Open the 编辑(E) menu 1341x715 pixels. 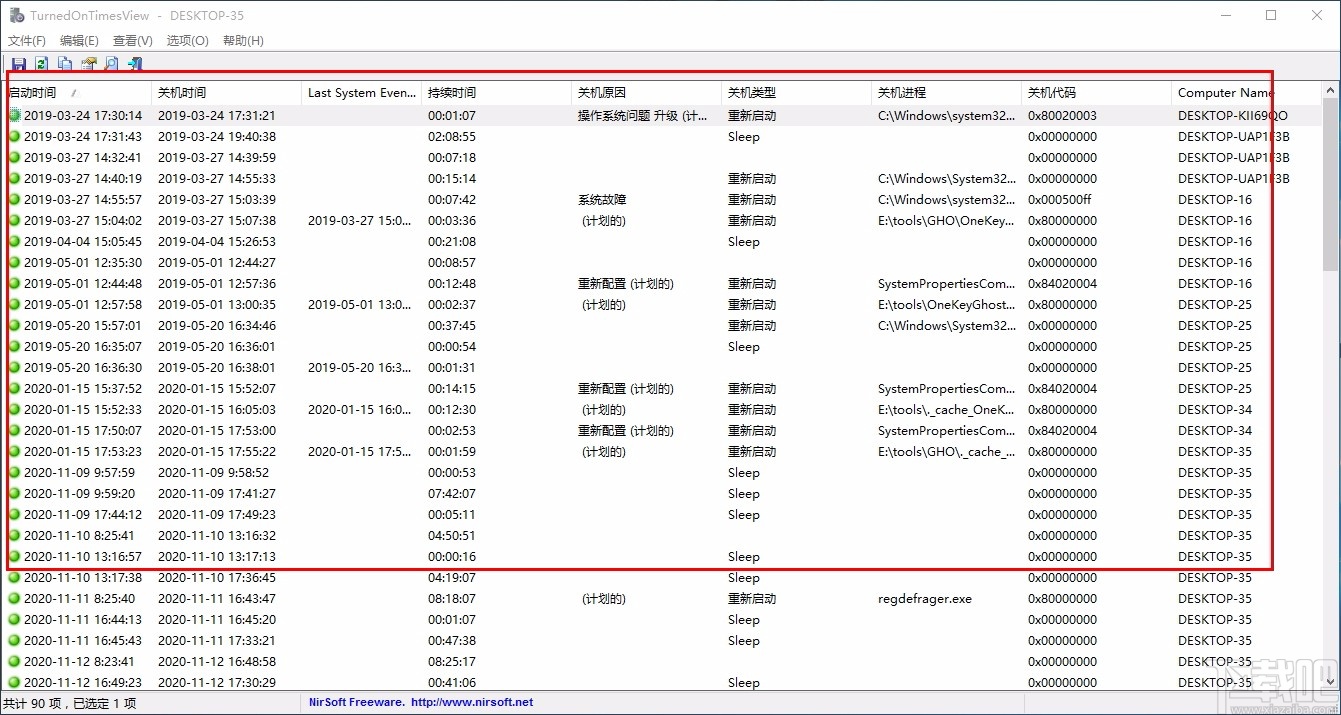(79, 41)
